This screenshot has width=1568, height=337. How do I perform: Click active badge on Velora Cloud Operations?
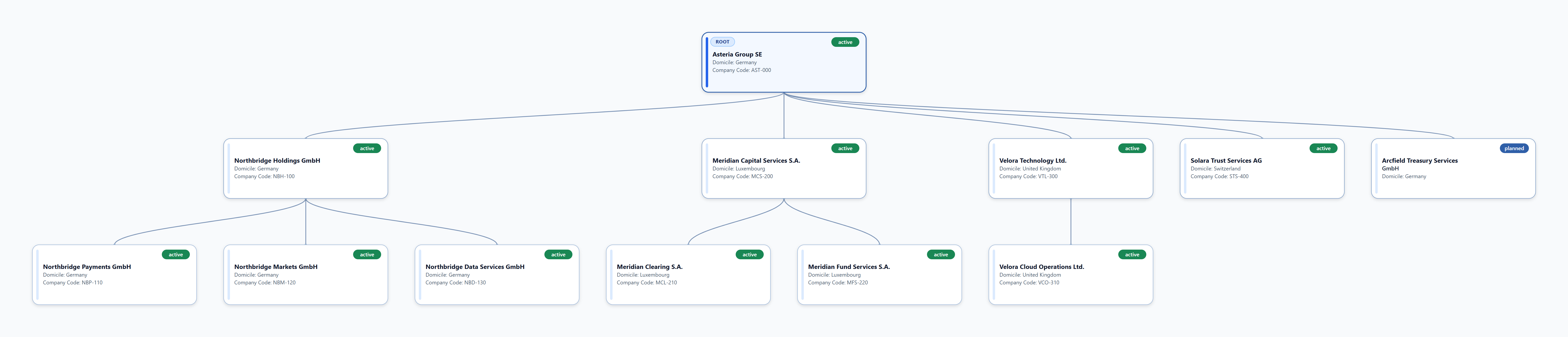(1132, 255)
